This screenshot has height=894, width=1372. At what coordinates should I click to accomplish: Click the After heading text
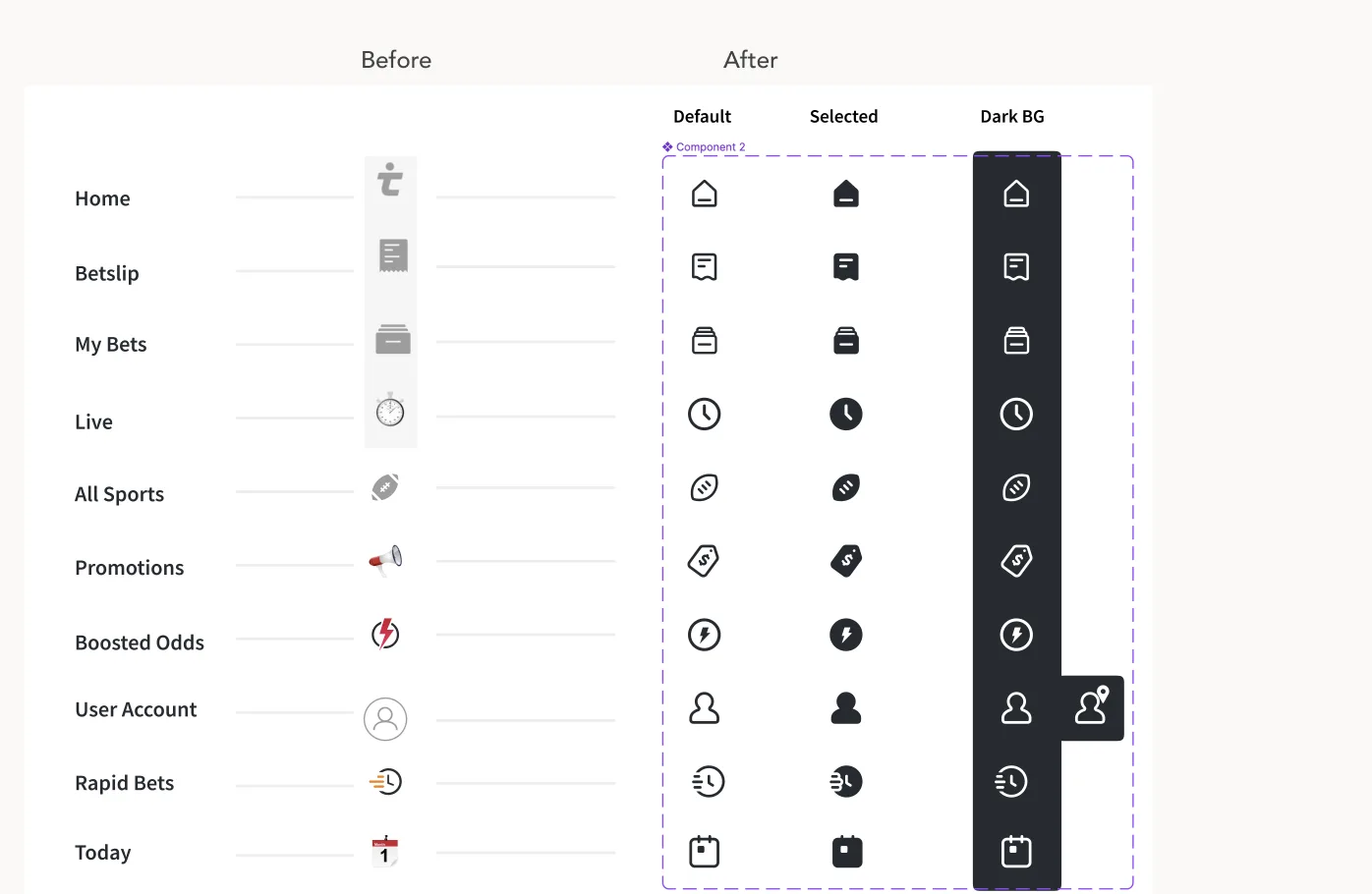pos(751,60)
